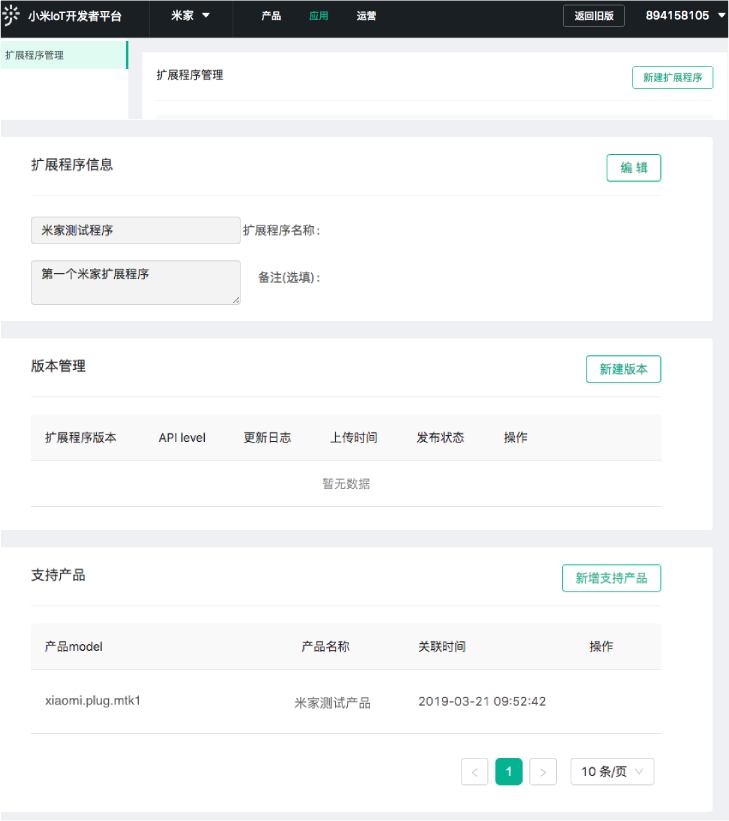Grab the textarea resize handle corner

[x=236, y=299]
